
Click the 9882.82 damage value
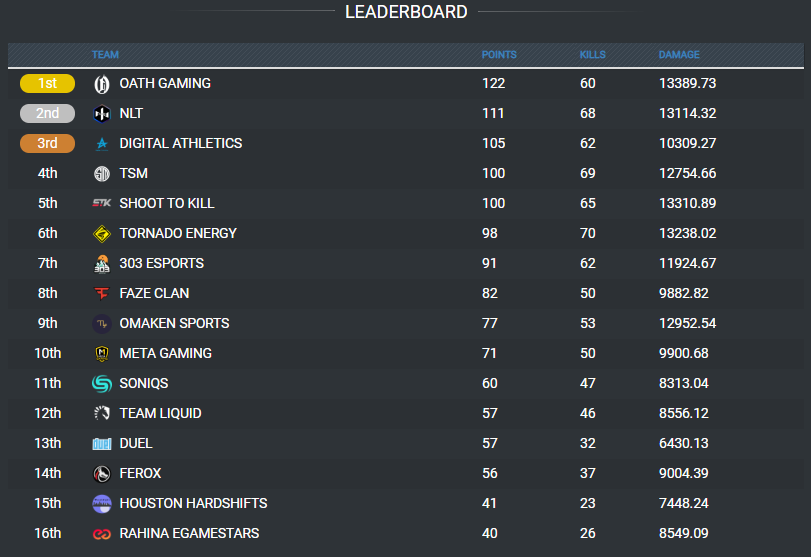point(684,293)
